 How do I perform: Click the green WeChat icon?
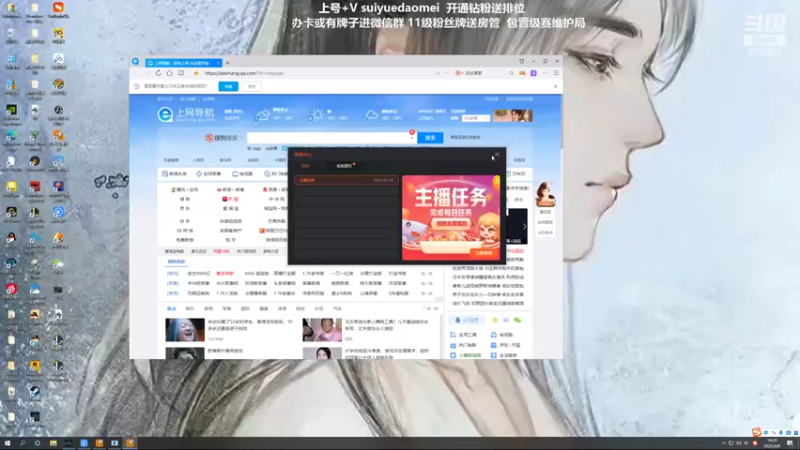coord(517,320)
